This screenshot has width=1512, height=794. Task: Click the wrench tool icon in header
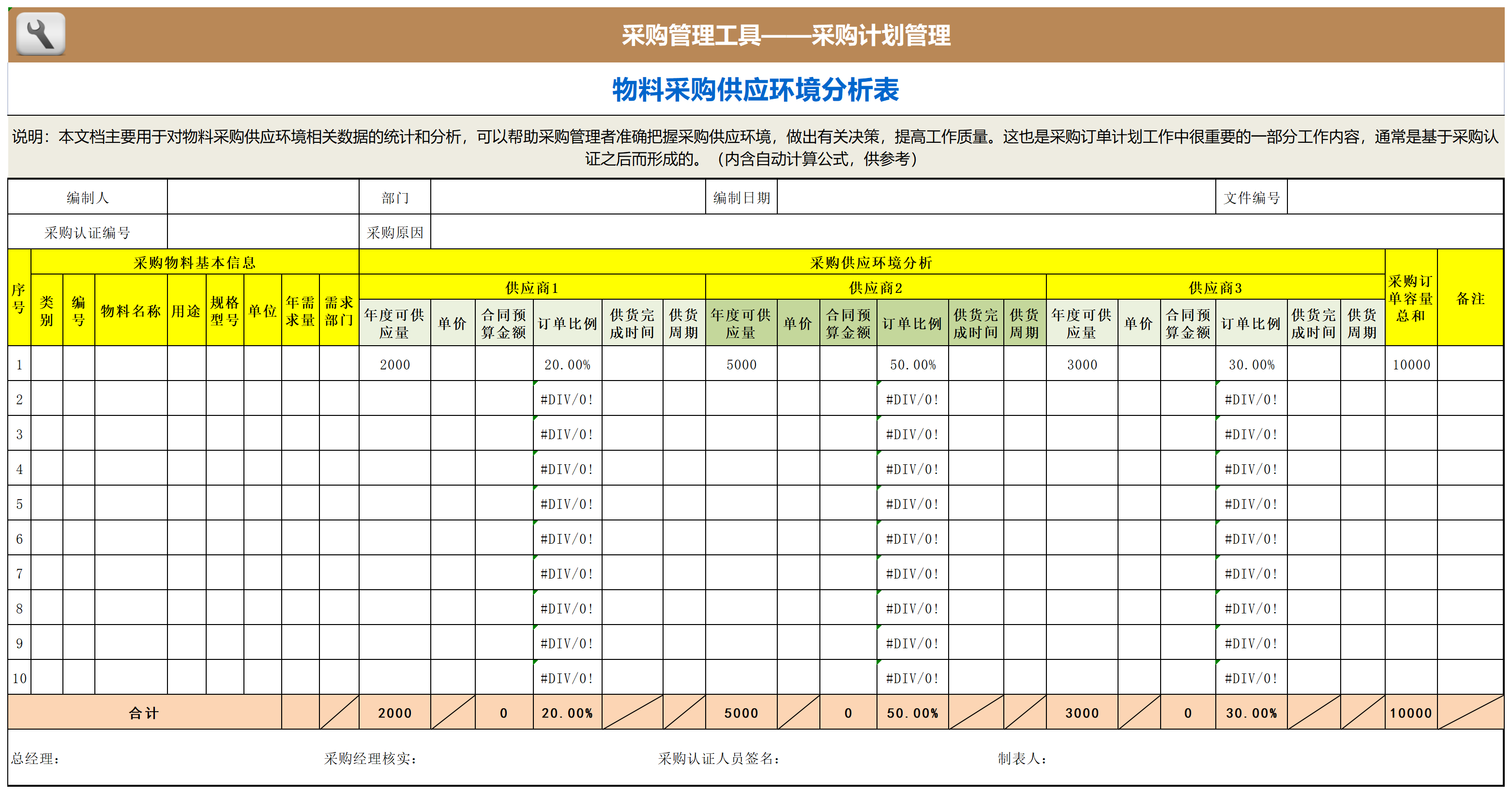pos(41,34)
